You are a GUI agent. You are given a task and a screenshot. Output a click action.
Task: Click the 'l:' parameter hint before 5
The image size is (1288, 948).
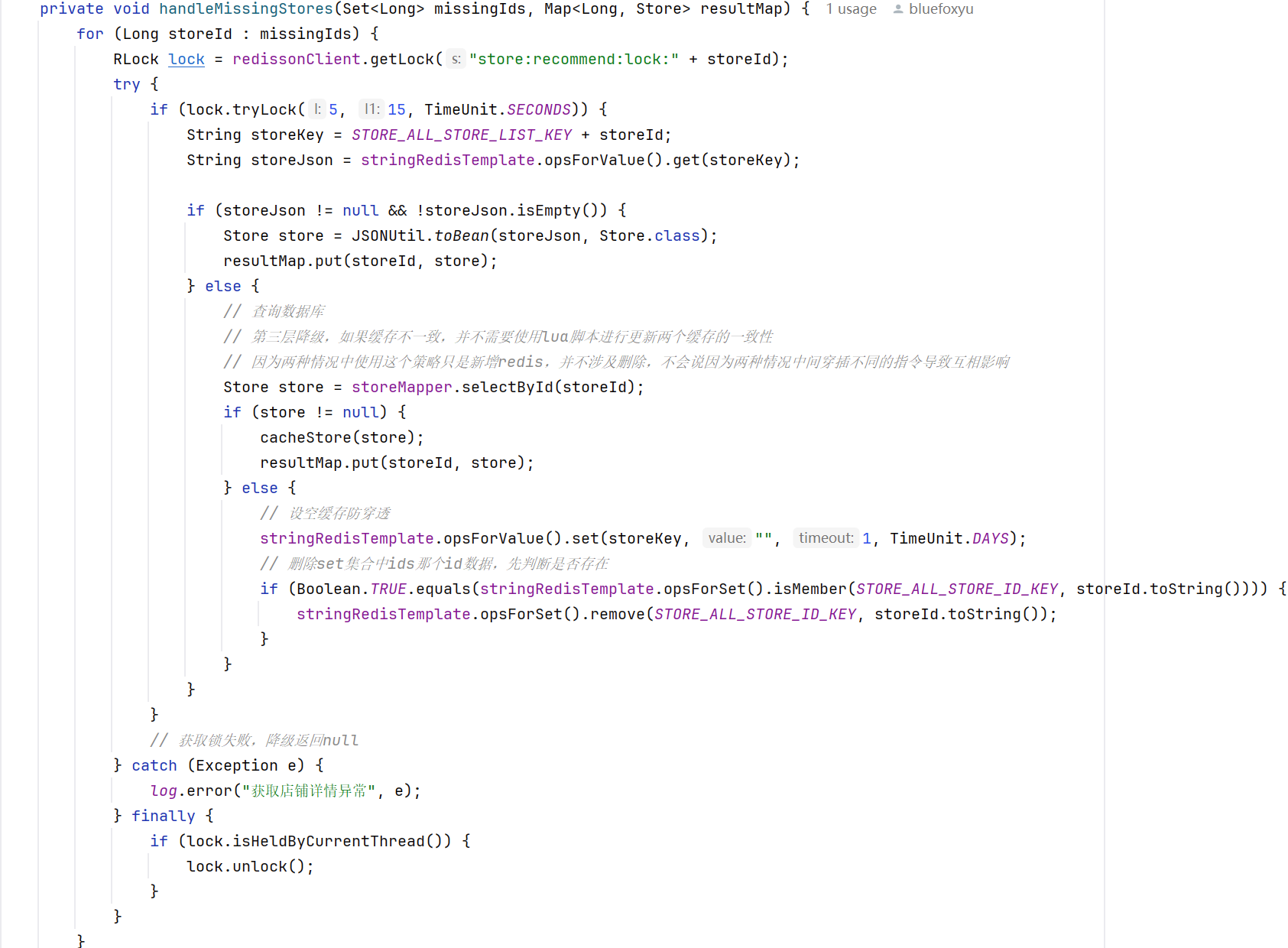[x=316, y=109]
